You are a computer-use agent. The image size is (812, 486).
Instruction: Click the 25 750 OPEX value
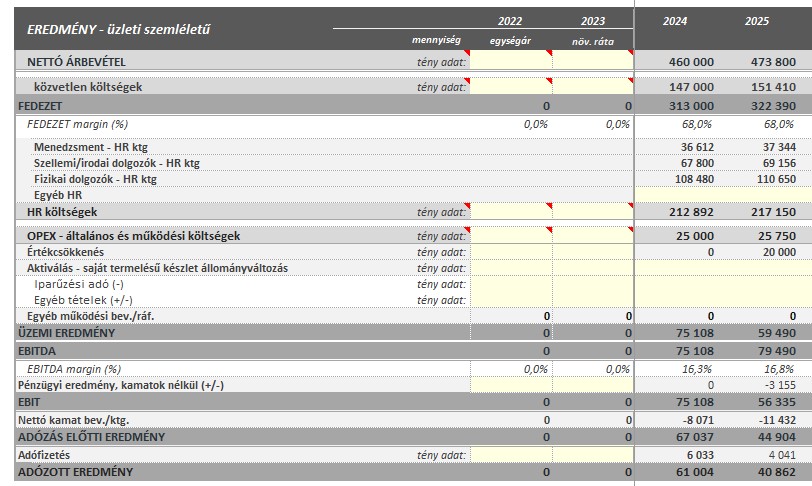(x=777, y=236)
